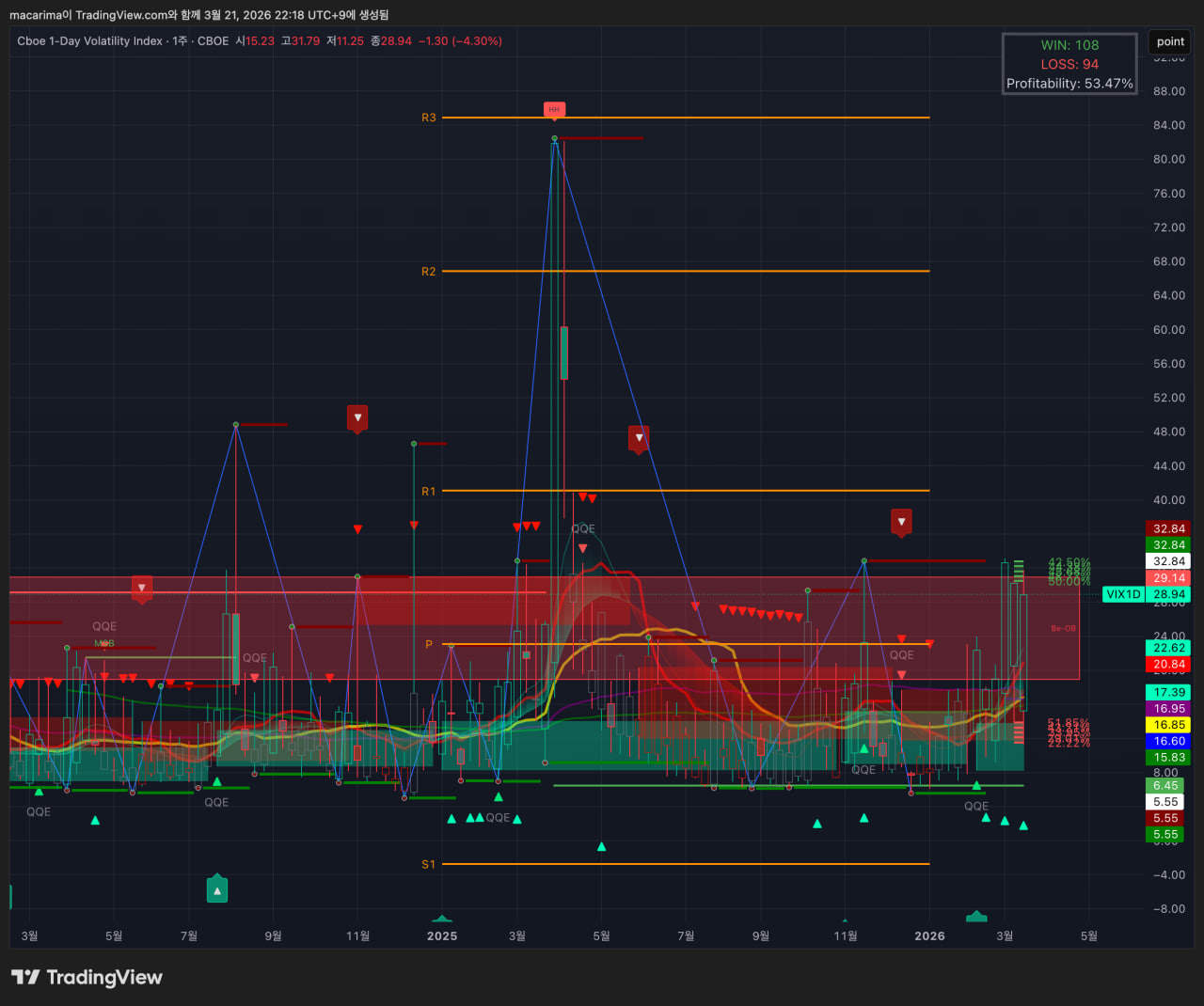
Task: Click the 22.22% red percentage label
Action: tap(1069, 743)
